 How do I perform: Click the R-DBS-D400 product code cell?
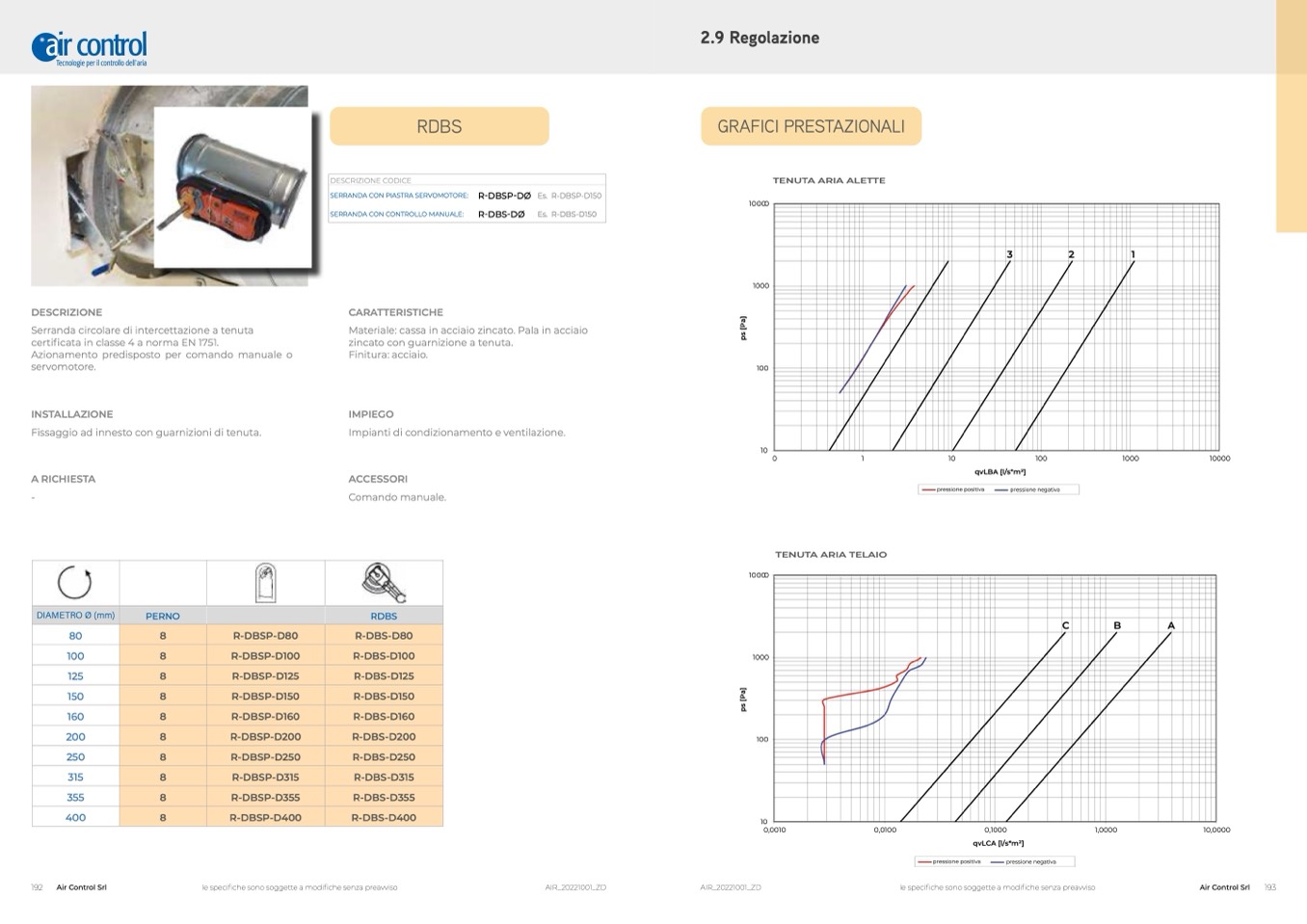click(x=384, y=818)
